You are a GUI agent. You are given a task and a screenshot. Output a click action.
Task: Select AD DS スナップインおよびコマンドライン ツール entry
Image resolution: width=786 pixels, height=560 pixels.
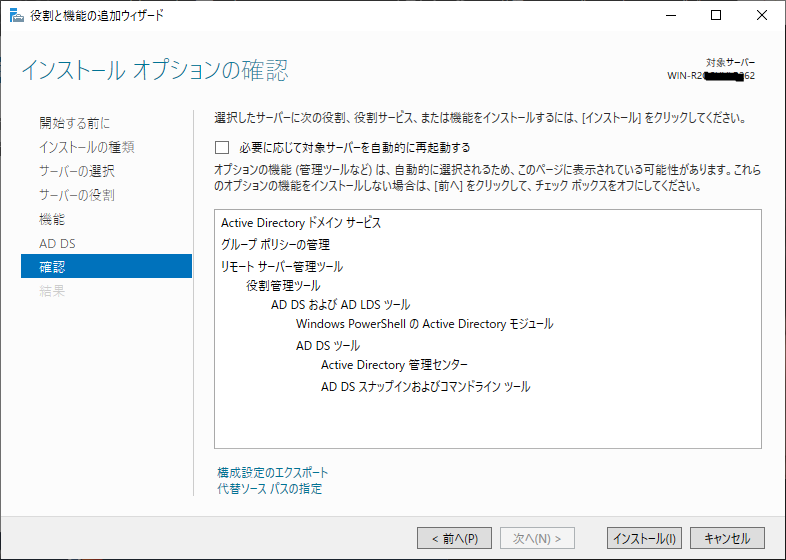pos(426,387)
